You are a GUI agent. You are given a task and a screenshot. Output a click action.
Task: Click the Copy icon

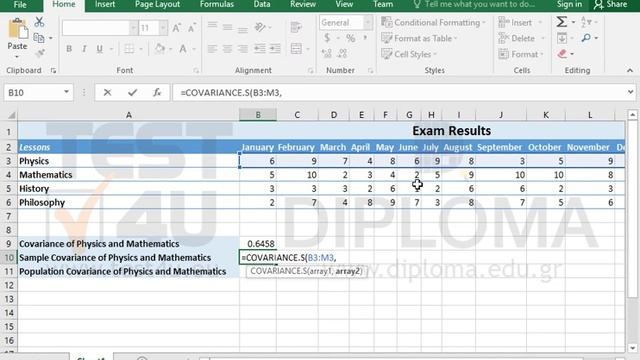pos(39,38)
